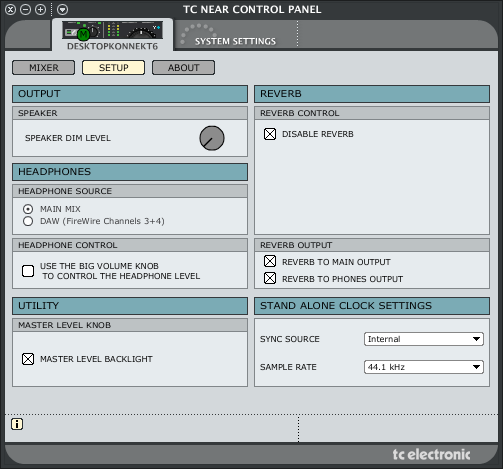Viewport: 503px width, 469px height.
Task: Toggle Reverb to Phones Output checkbox
Action: [x=270, y=278]
